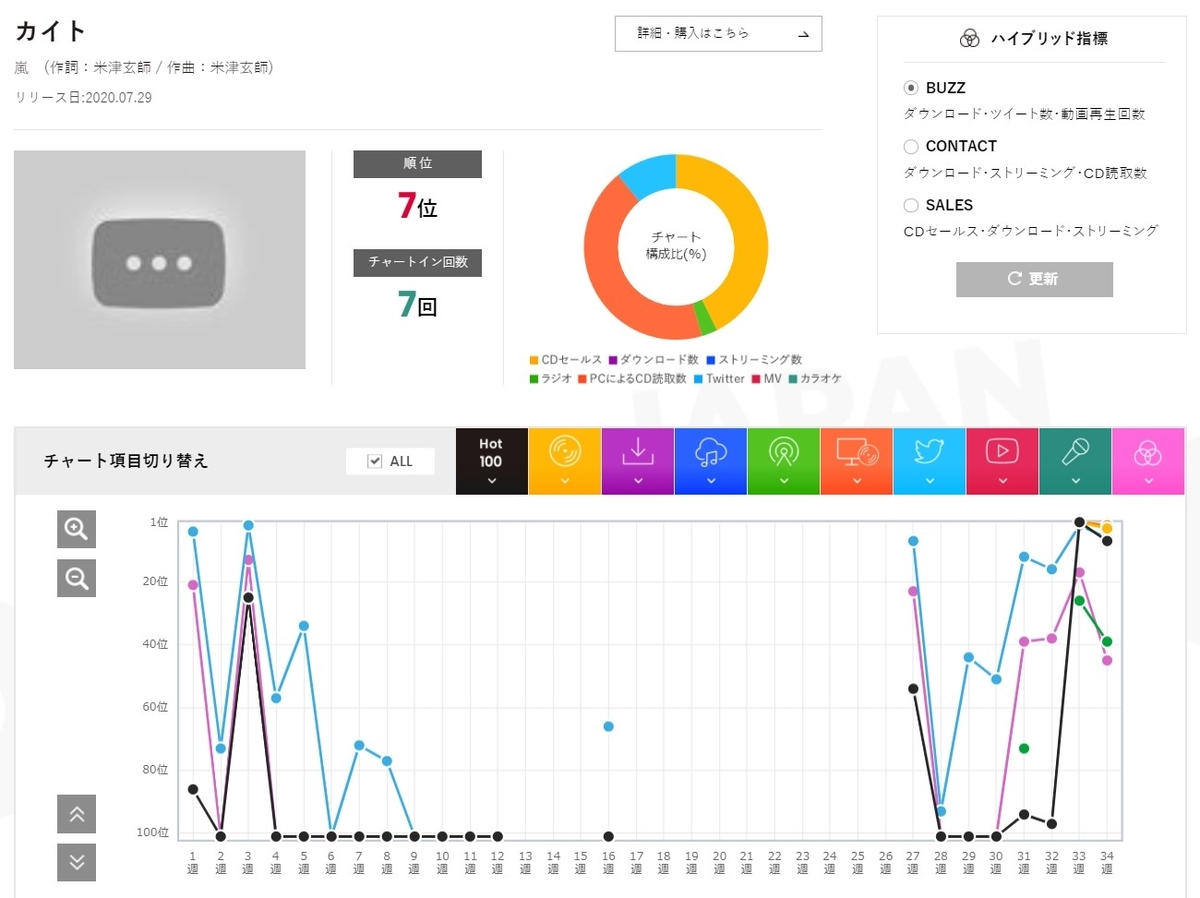This screenshot has height=898, width=1200.
Task: Click the ラジオ legend entry
Action: pyautogui.click(x=551, y=379)
